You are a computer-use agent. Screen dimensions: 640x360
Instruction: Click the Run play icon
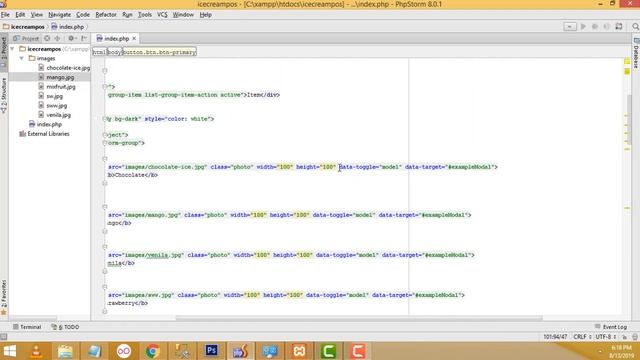(583, 27)
